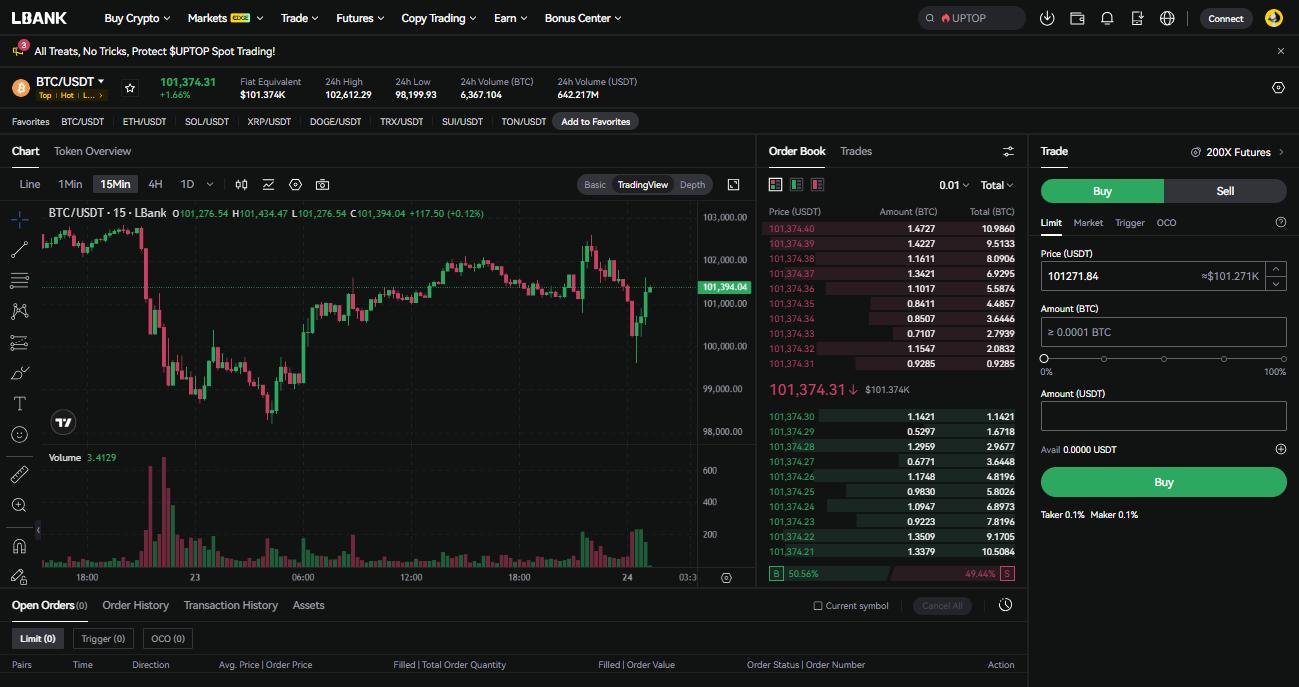Open the BTC/USDT pair selector dropdown
The image size is (1299, 687).
point(68,81)
